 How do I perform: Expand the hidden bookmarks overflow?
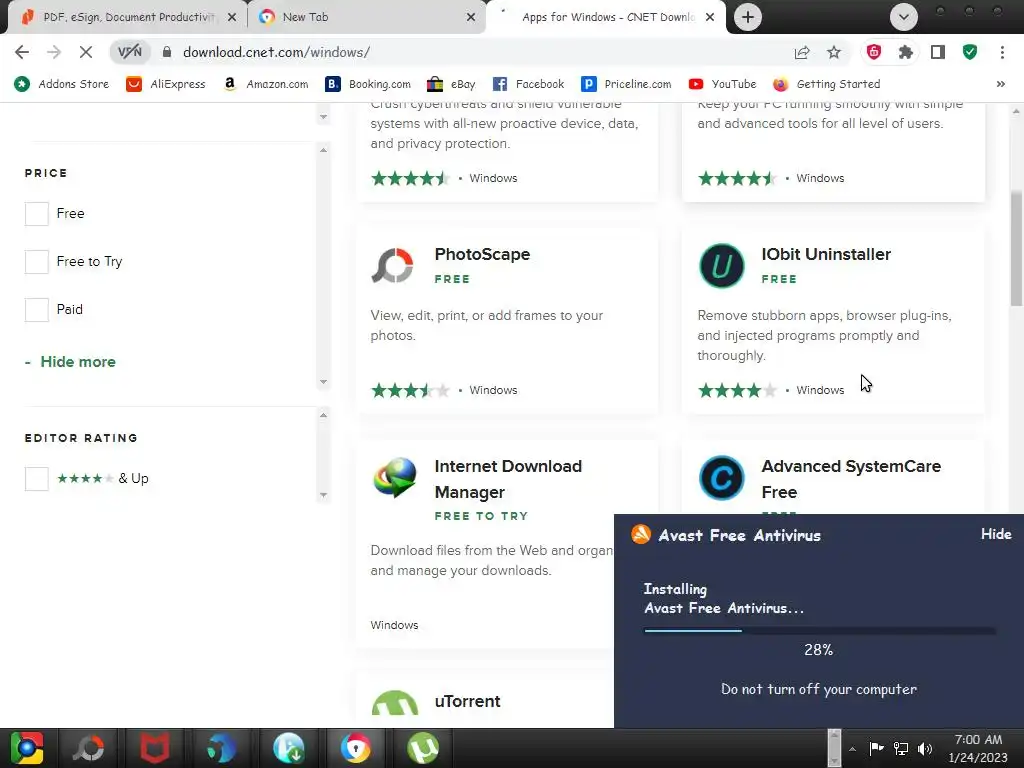coord(1000,84)
